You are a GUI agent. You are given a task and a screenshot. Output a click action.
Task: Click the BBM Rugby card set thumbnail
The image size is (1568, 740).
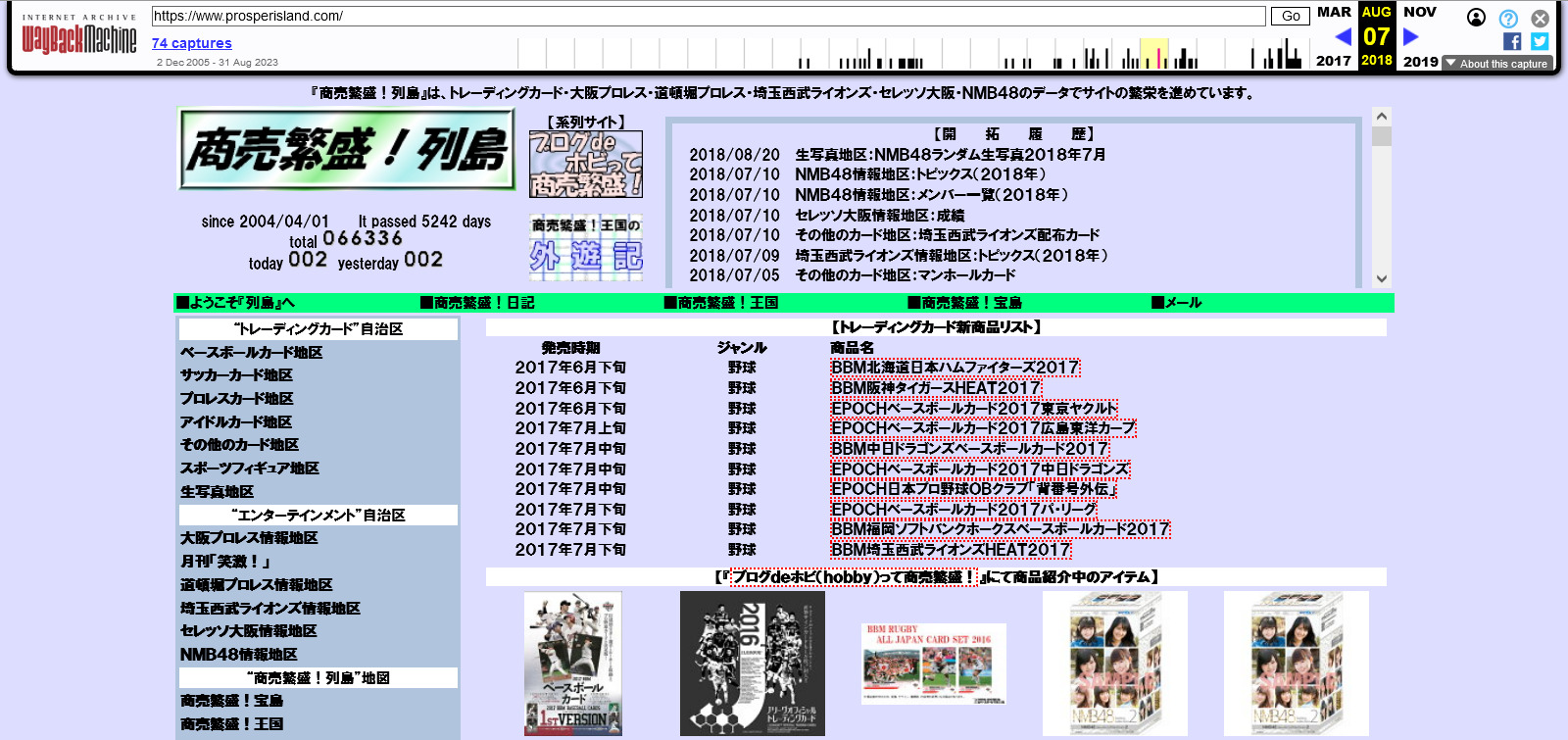pyautogui.click(x=934, y=664)
